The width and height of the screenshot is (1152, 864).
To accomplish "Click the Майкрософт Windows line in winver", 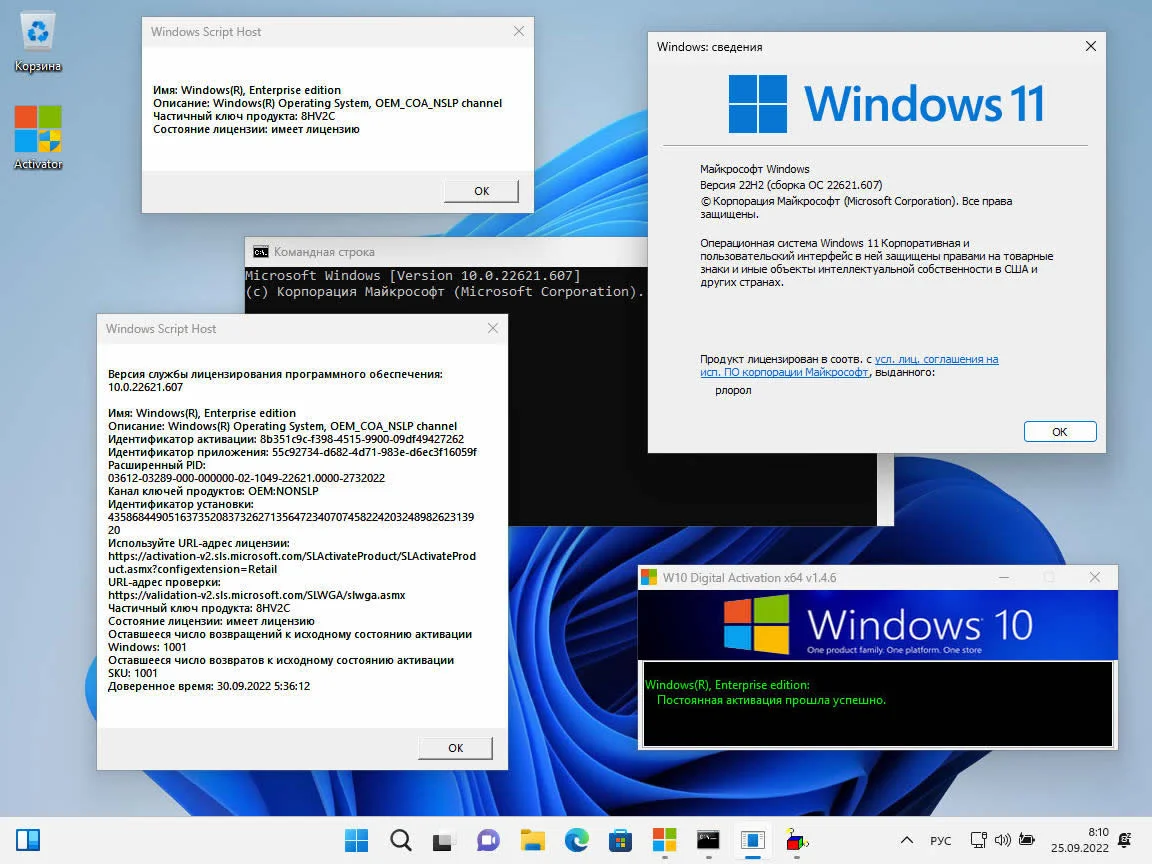I will (755, 169).
